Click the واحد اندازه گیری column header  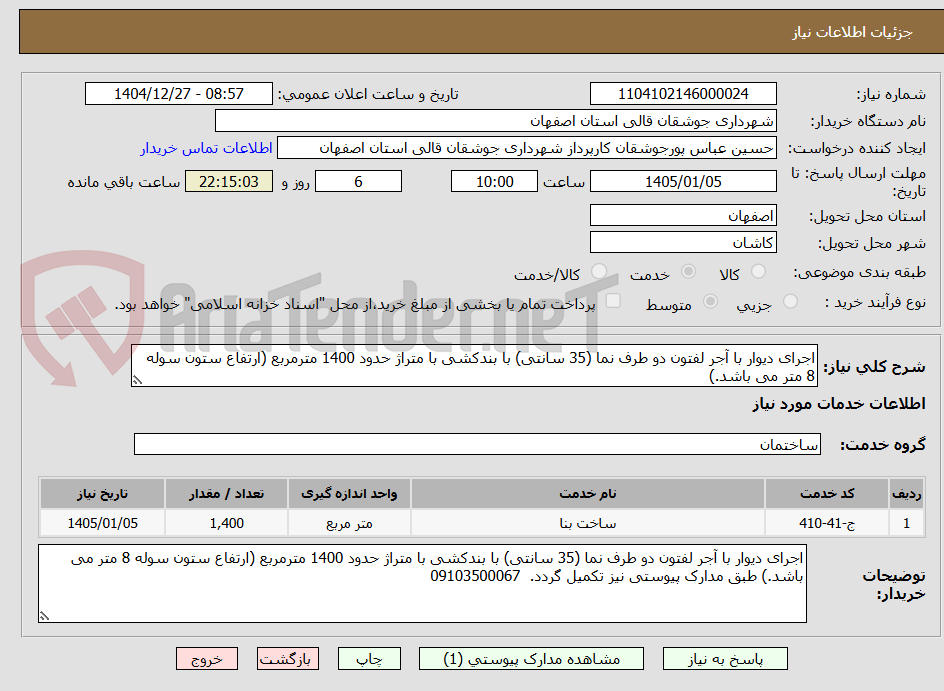pos(349,494)
